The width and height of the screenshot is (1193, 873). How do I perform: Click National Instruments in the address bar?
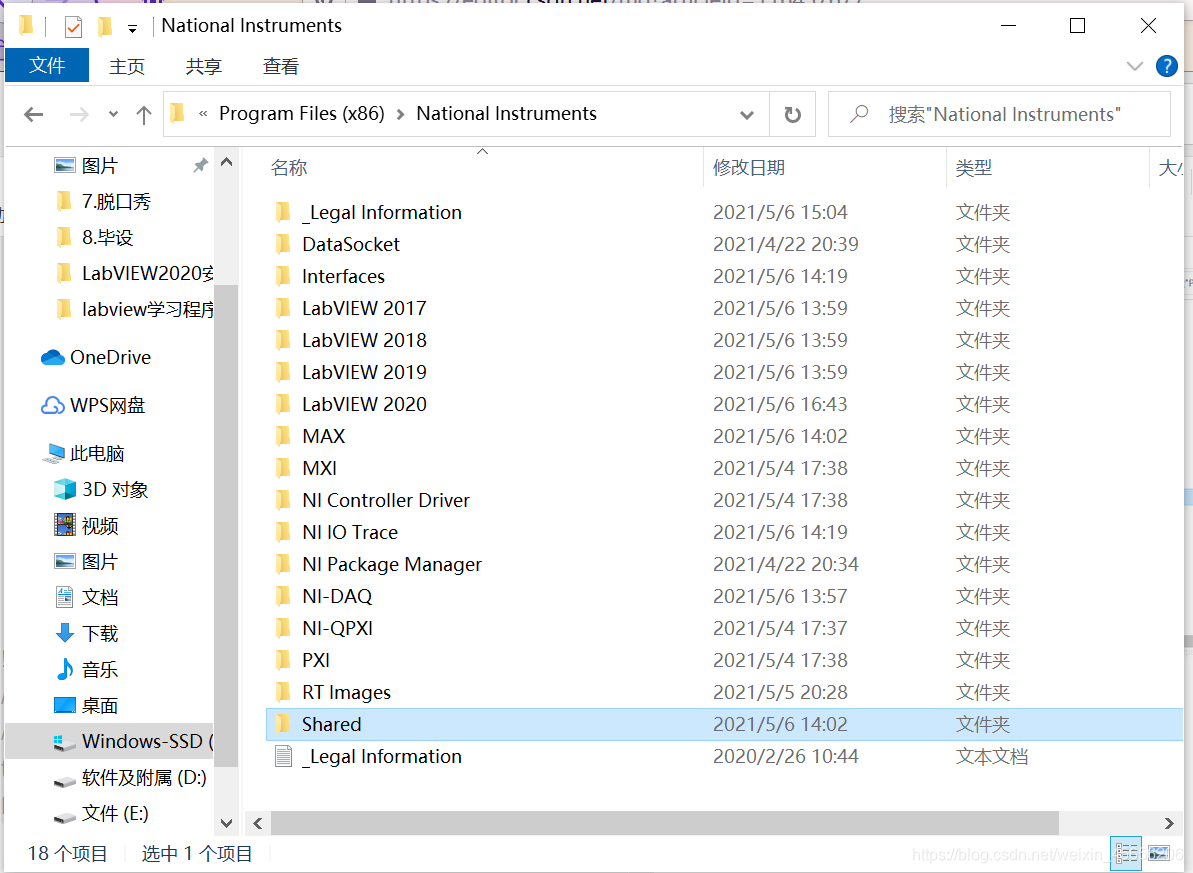pyautogui.click(x=506, y=113)
